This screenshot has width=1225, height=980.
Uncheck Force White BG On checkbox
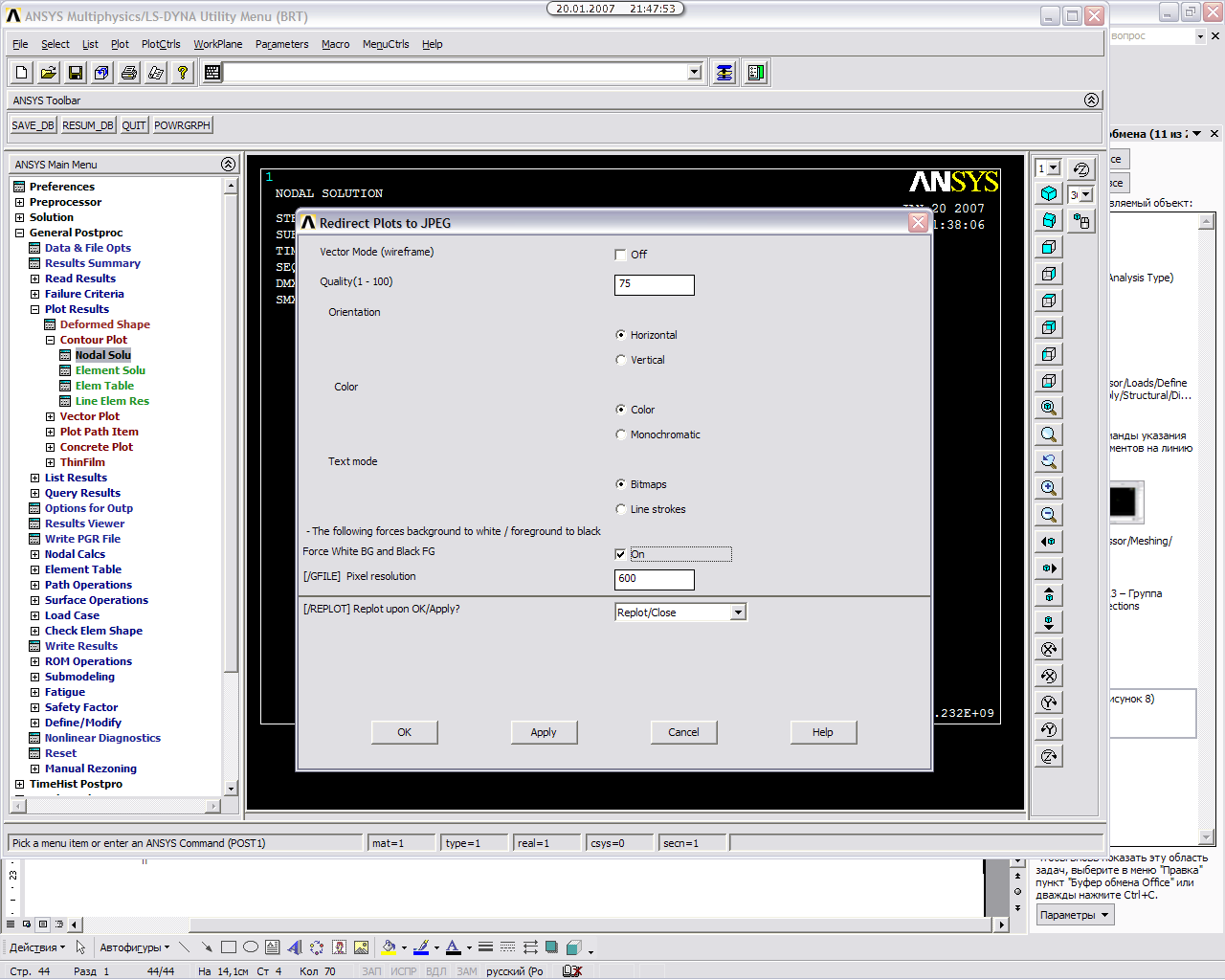620,554
